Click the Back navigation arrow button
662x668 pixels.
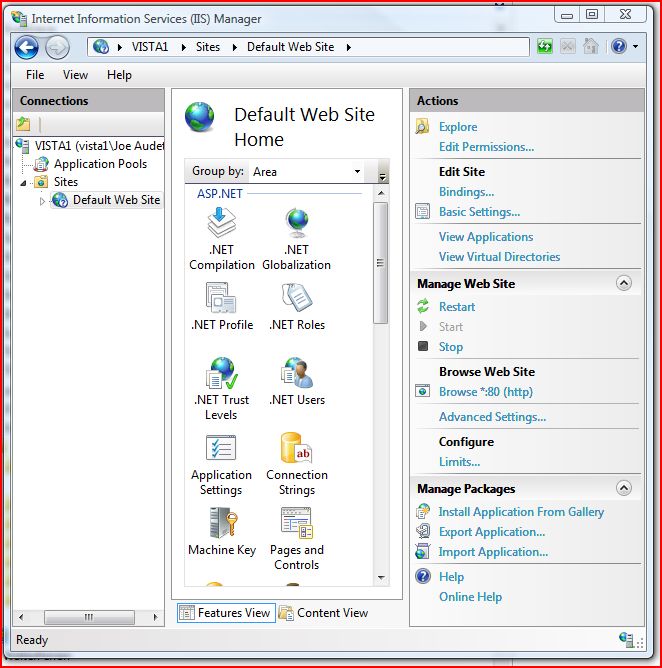pos(26,47)
